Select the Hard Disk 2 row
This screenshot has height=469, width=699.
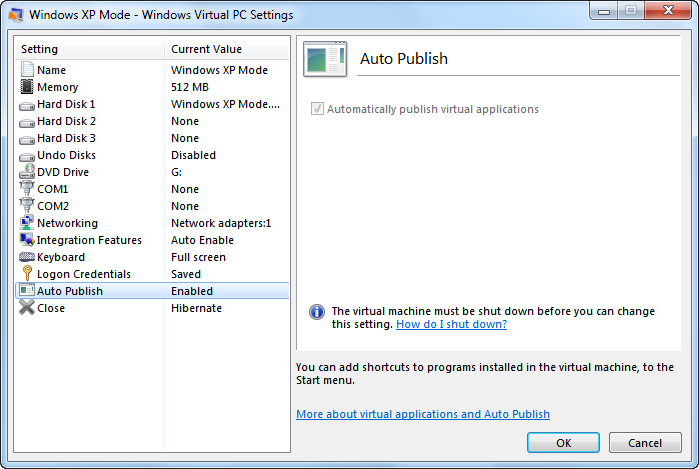(152, 121)
